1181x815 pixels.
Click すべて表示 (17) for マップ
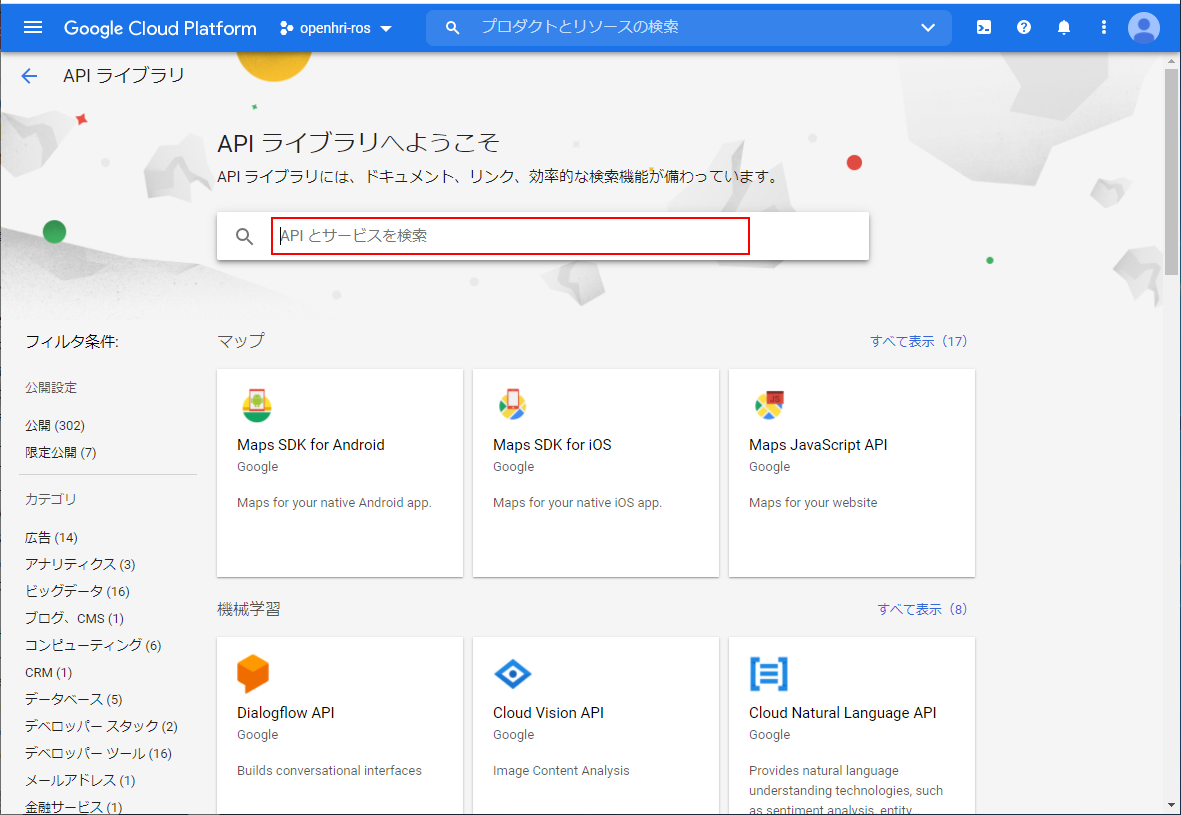(918, 341)
